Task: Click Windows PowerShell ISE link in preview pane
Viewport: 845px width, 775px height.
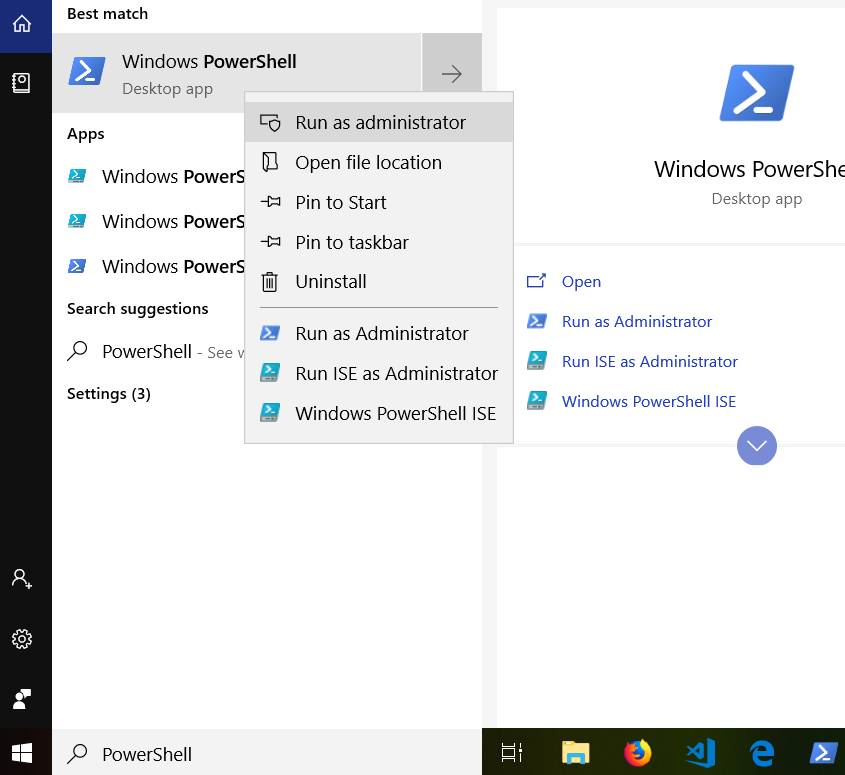Action: [648, 401]
